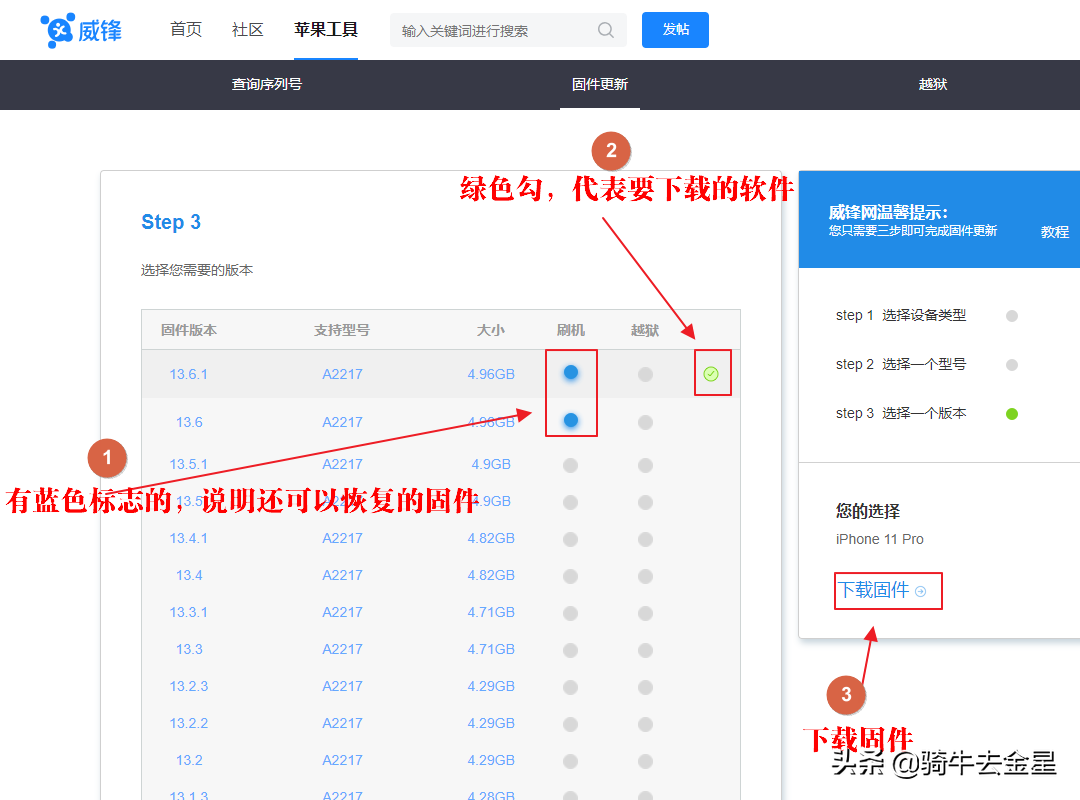This screenshot has width=1080, height=800.
Task: Click the gray status dot beside step 1
Action: coord(1011,315)
